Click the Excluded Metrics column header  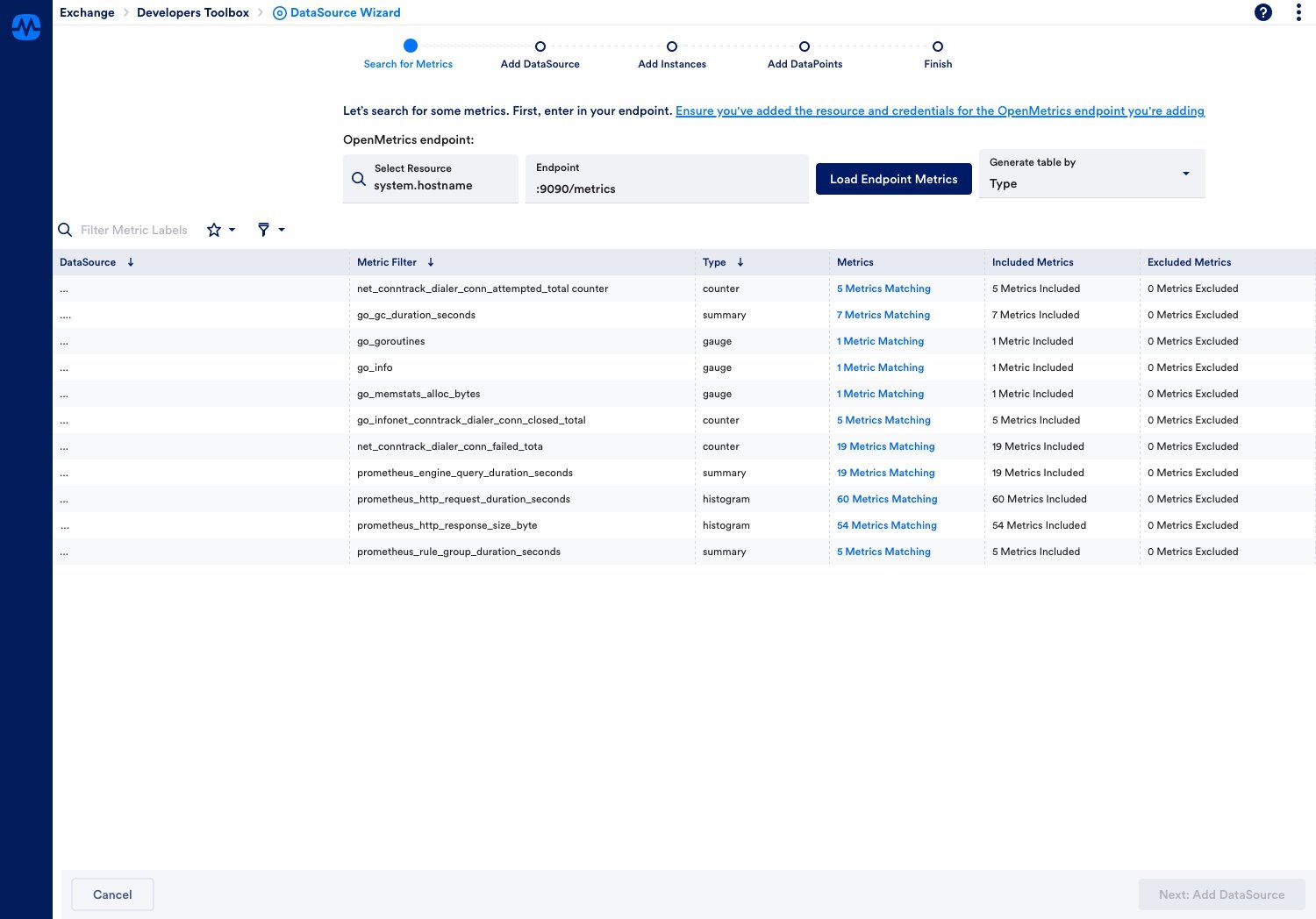click(x=1189, y=262)
